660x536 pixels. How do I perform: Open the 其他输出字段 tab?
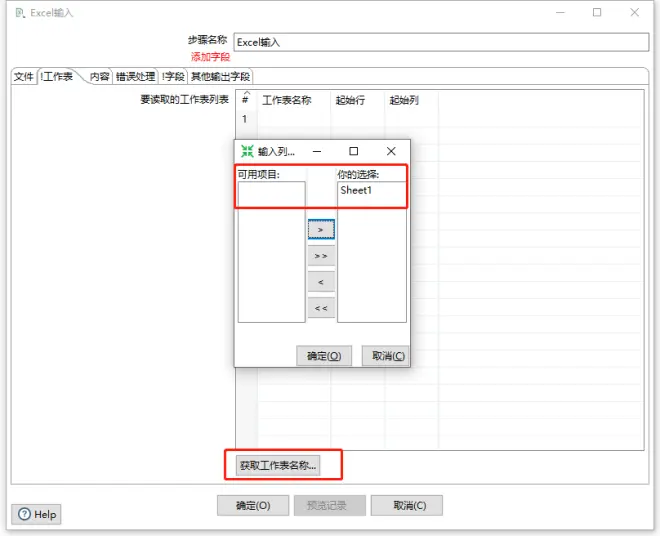[x=220, y=77]
